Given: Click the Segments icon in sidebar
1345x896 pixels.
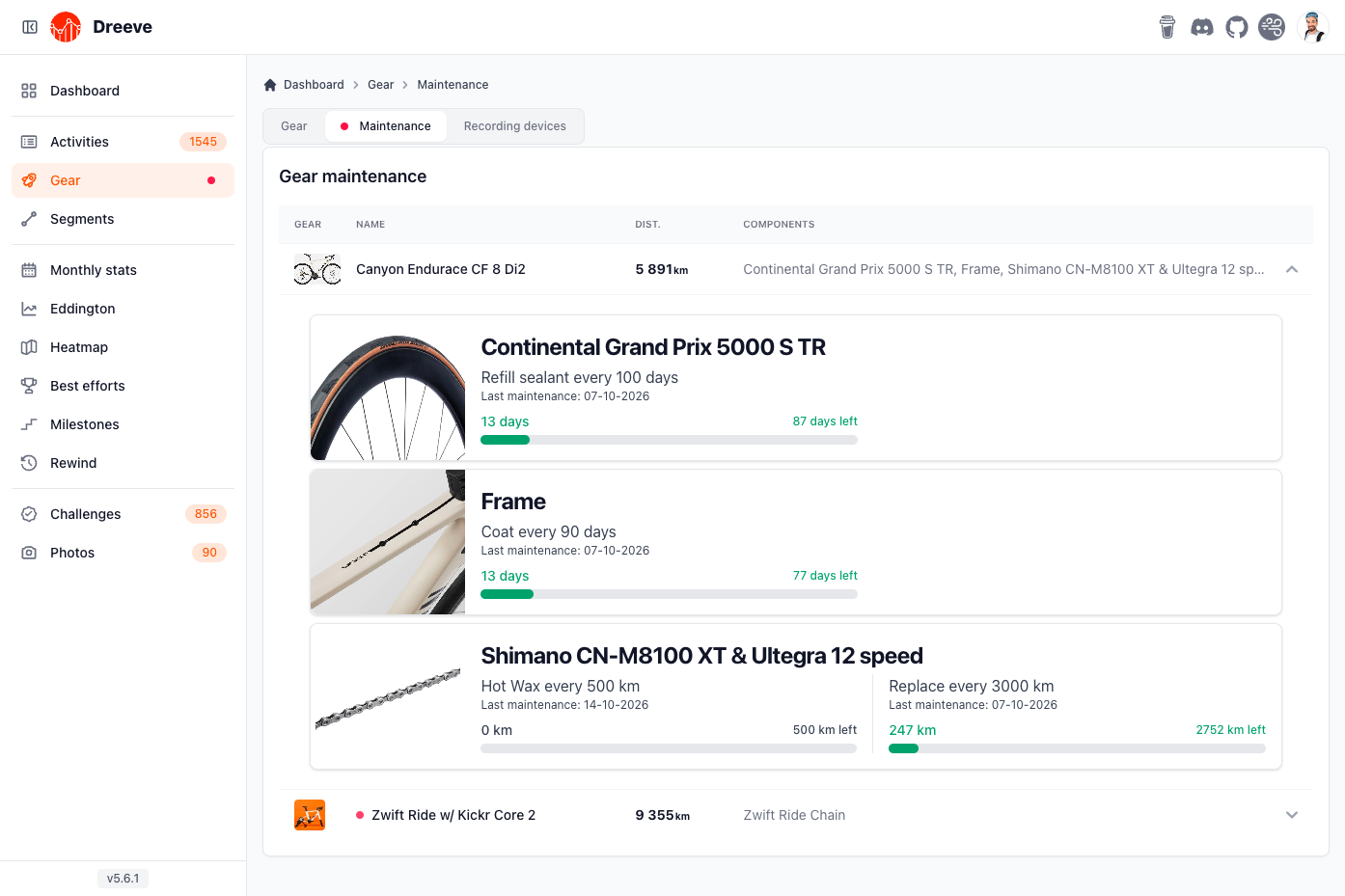Looking at the screenshot, I should pyautogui.click(x=29, y=219).
